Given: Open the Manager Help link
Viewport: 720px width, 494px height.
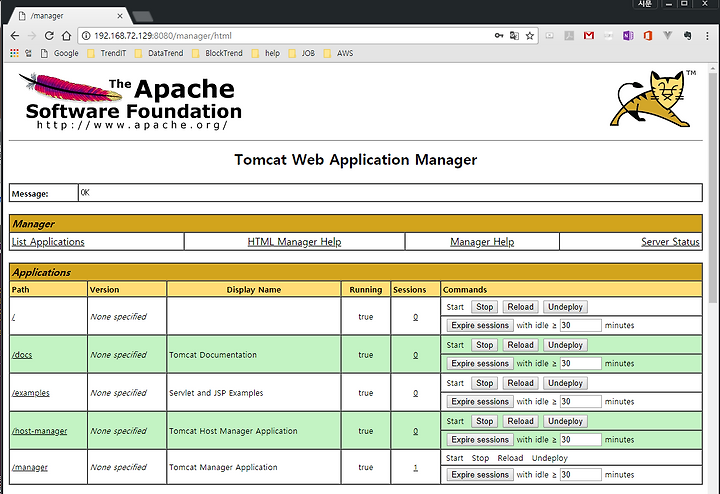Looking at the screenshot, I should (482, 242).
